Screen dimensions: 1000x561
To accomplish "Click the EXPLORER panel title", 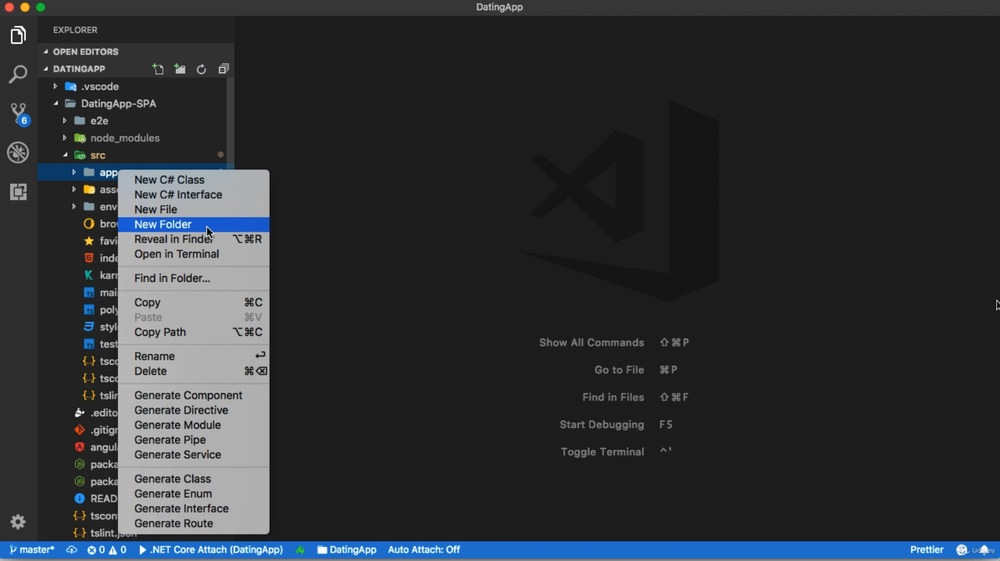I will click(x=75, y=30).
